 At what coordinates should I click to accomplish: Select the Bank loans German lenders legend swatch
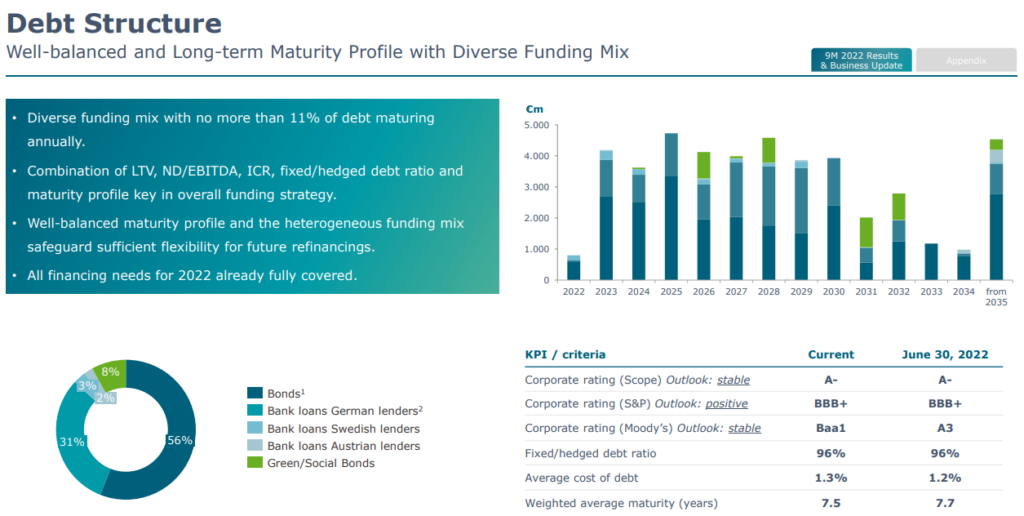(x=255, y=411)
